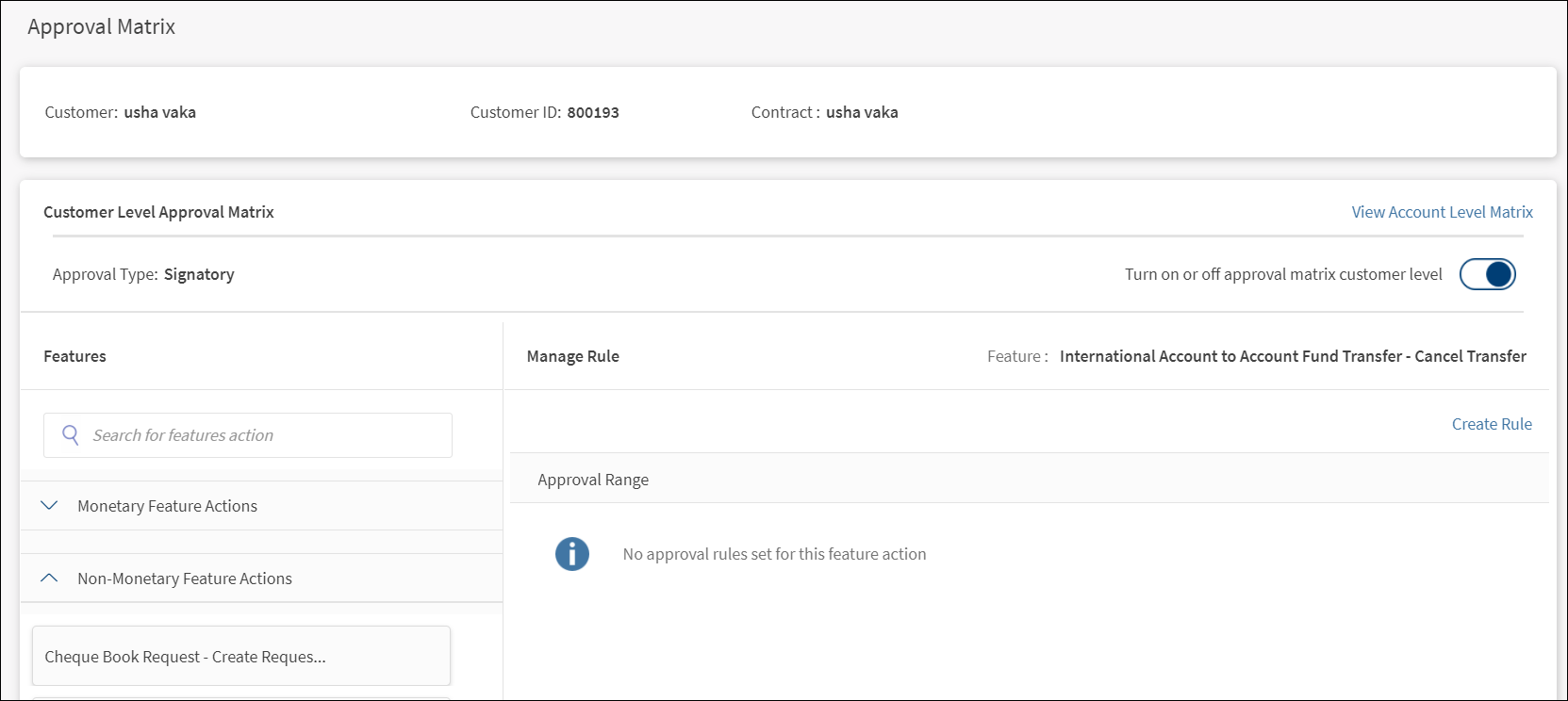The width and height of the screenshot is (1568, 701).
Task: Click the Non-Monetary Feature Actions label
Action: 185,579
